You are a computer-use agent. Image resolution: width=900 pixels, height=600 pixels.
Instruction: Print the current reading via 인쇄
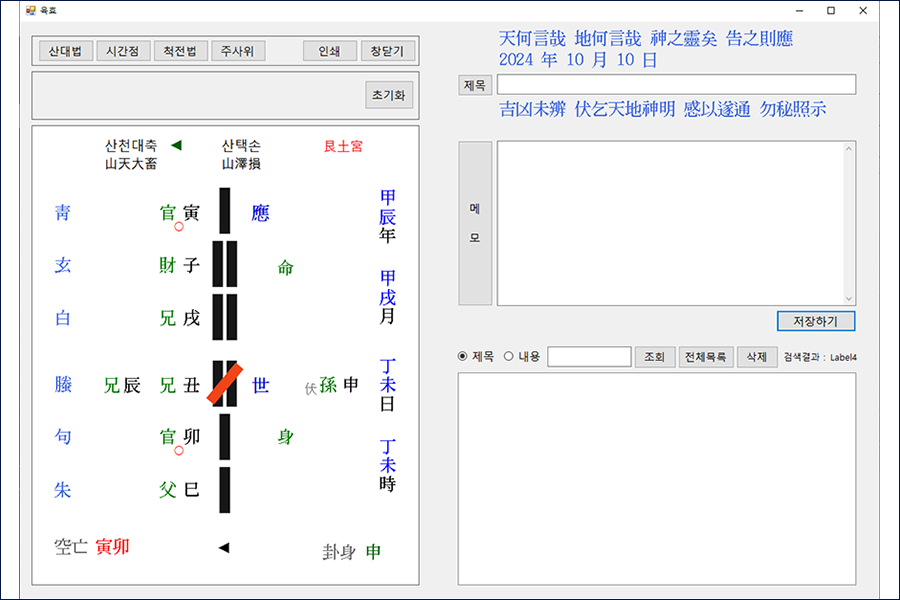click(329, 50)
